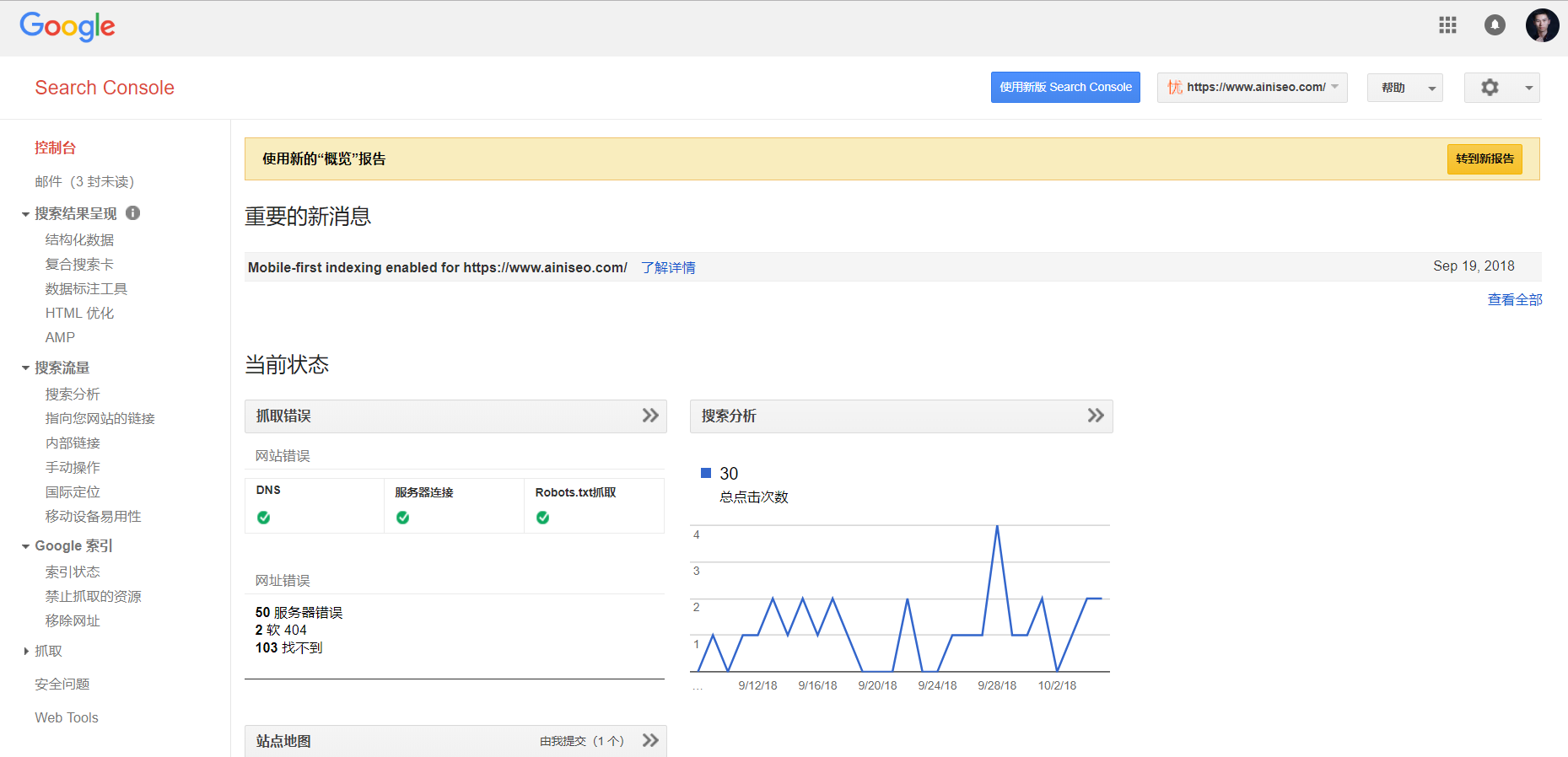
Task: Click the Google logo
Action: coord(67,26)
